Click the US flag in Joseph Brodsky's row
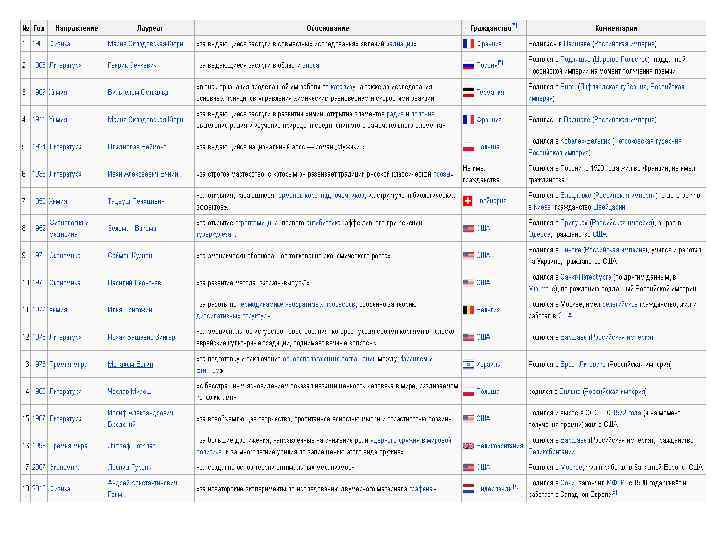 [468, 418]
